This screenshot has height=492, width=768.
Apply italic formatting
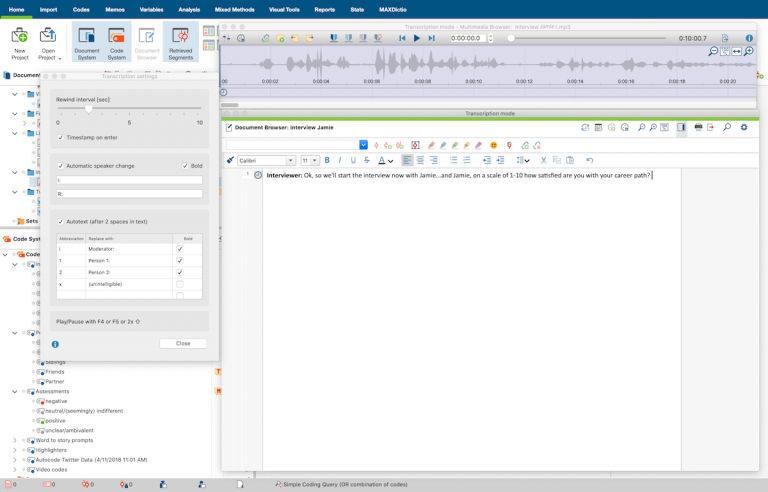(340, 160)
